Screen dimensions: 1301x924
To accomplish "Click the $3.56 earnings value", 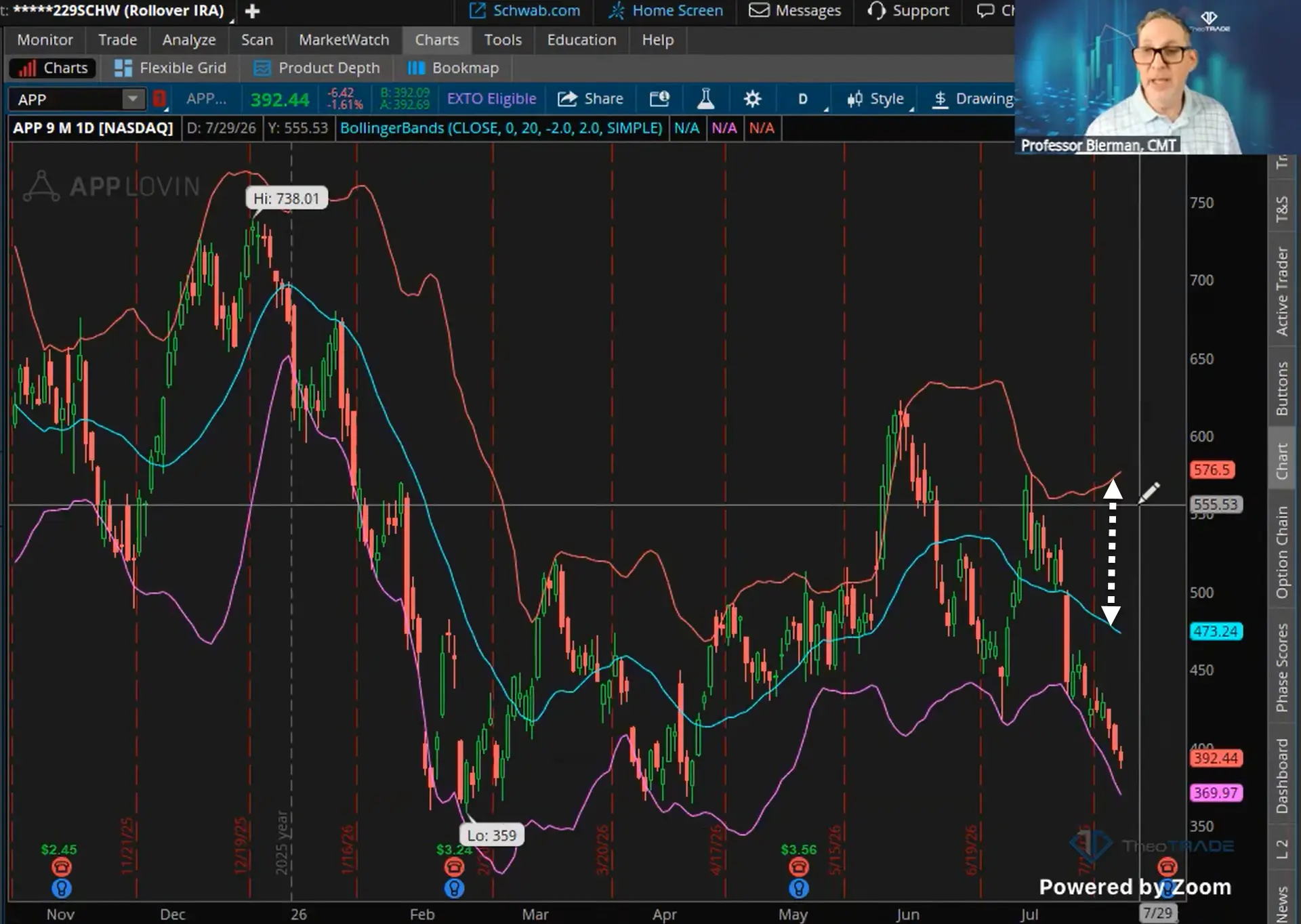I will click(799, 849).
